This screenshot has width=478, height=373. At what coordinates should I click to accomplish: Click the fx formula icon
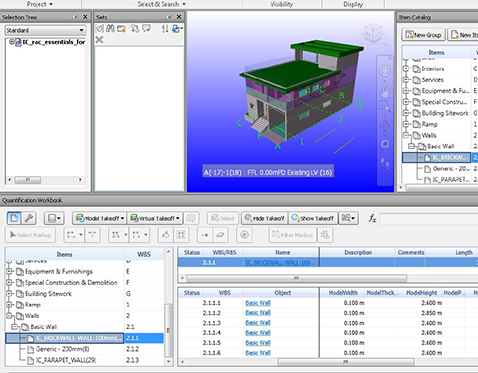(x=372, y=218)
